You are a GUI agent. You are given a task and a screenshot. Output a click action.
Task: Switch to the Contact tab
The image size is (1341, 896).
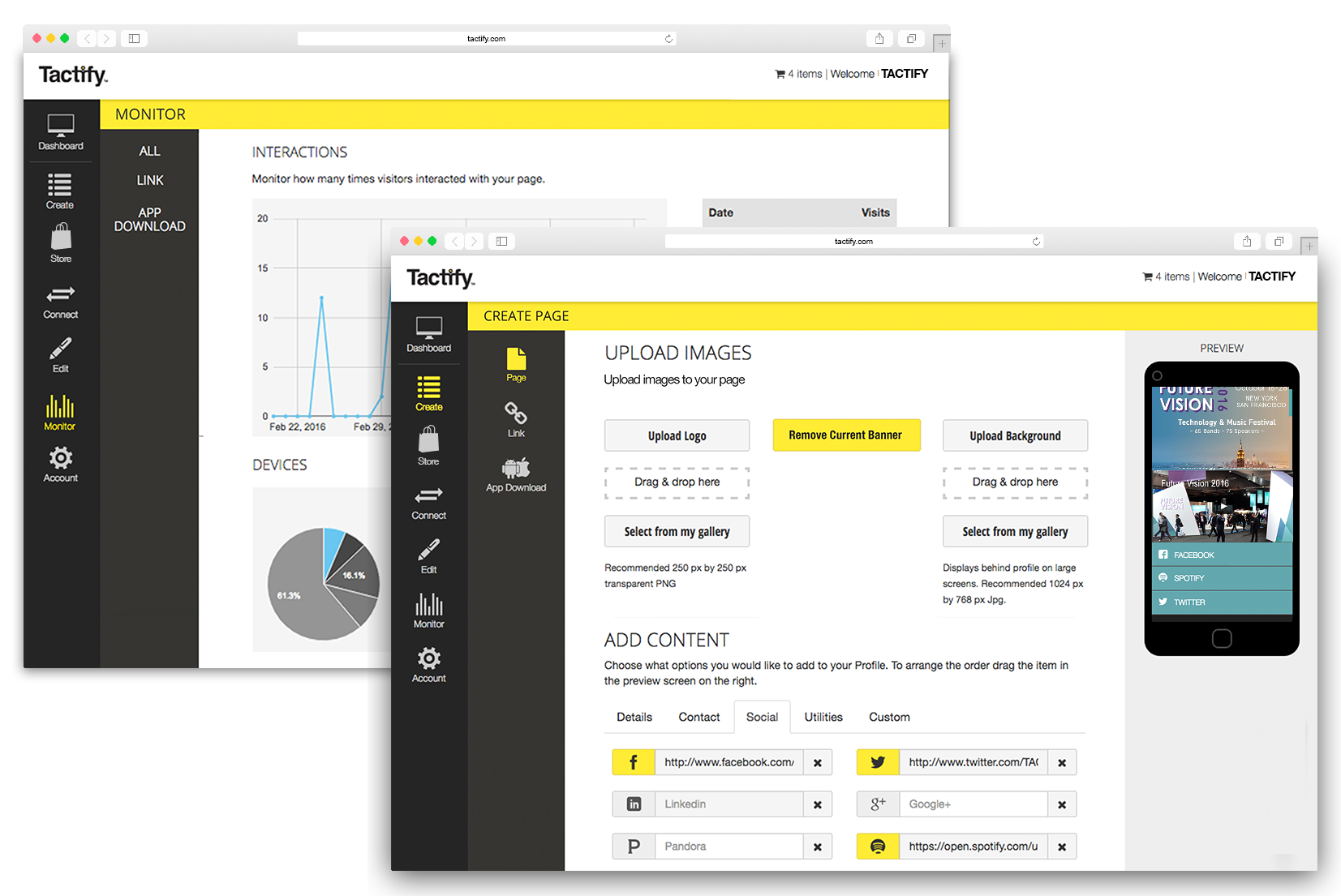699,717
